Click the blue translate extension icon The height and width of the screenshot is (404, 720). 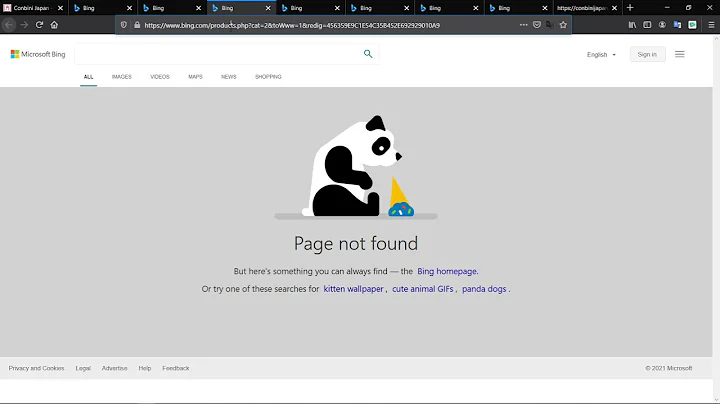click(x=677, y=25)
